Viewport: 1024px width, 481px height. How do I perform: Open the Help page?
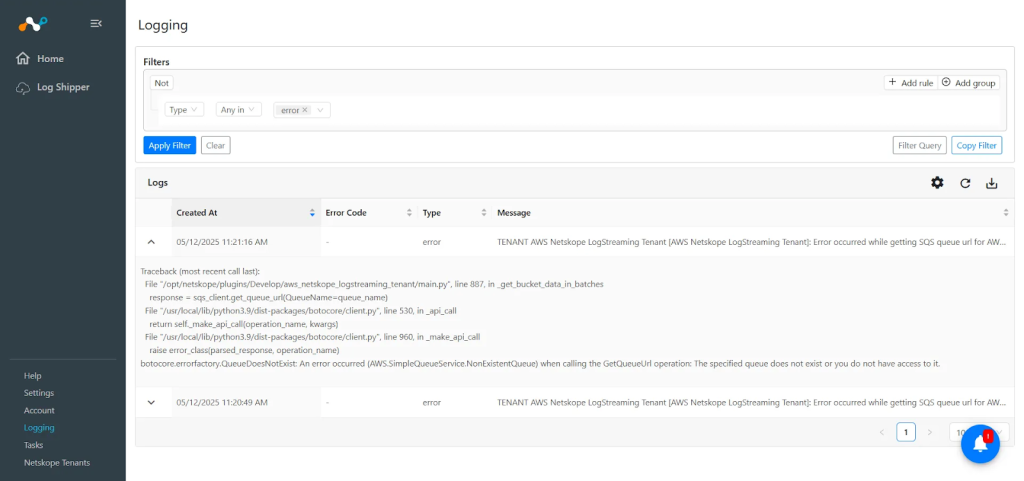point(33,376)
